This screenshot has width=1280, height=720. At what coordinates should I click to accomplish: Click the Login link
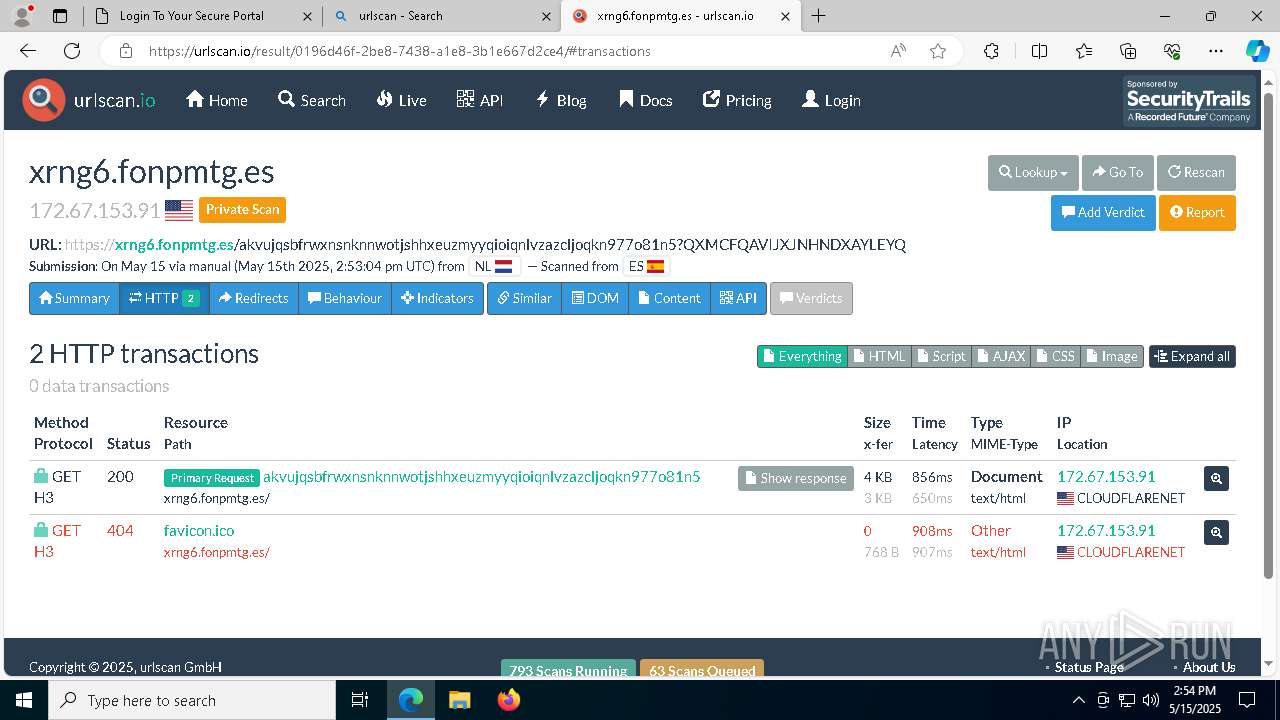click(831, 100)
